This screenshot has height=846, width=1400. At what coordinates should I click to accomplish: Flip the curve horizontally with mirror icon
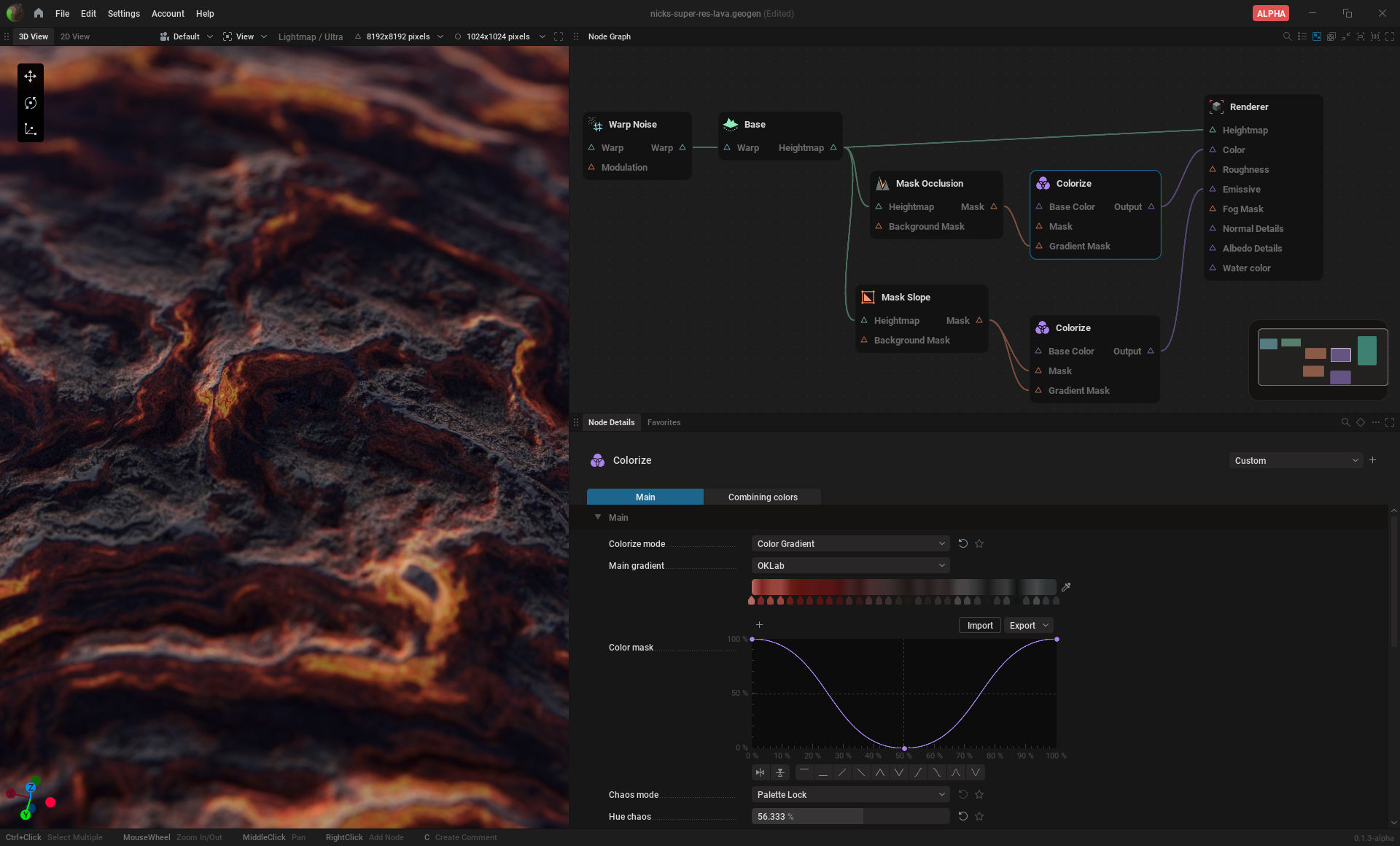(761, 772)
